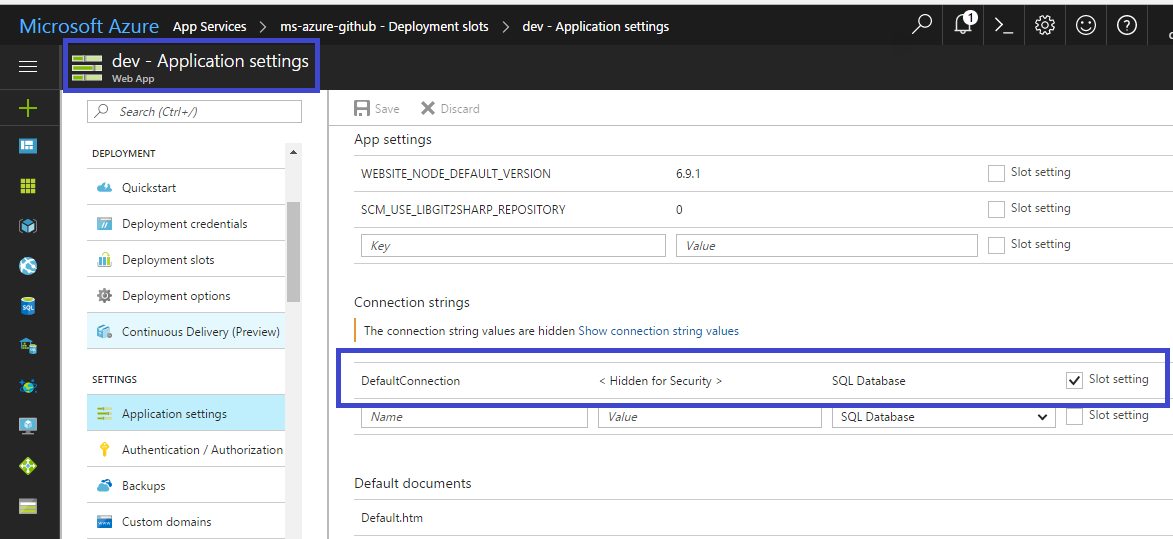Open SQL databases icon in left sidebar
Viewport: 1173px width, 539px height.
28,307
